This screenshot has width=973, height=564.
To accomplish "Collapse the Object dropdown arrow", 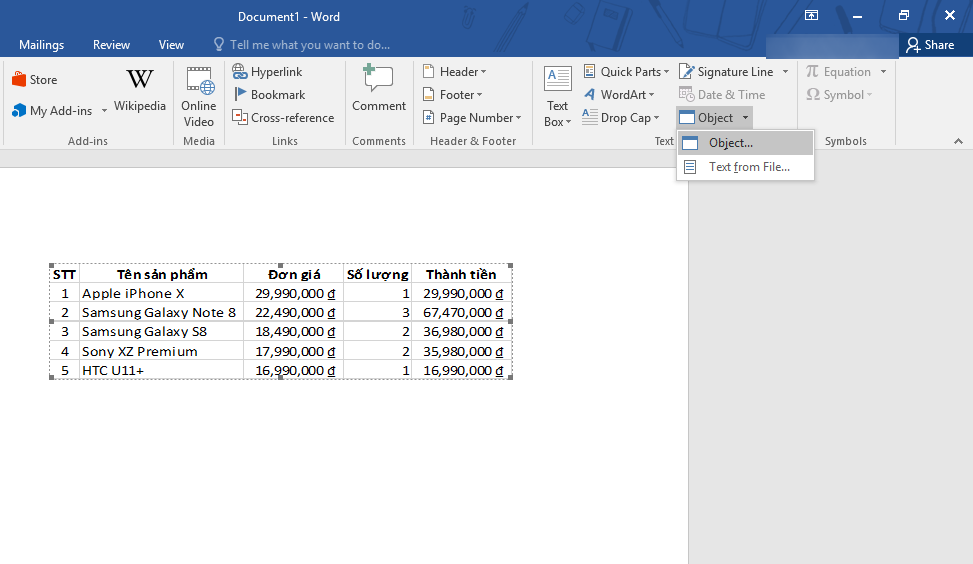I will (745, 118).
